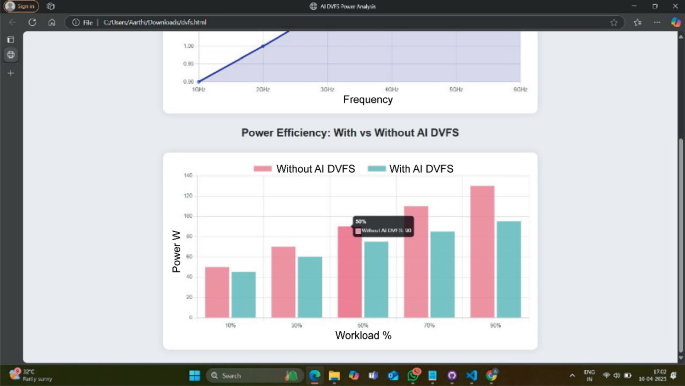This screenshot has width=685, height=386.
Task: Click the With AI DVFS legend label
Action: point(421,169)
